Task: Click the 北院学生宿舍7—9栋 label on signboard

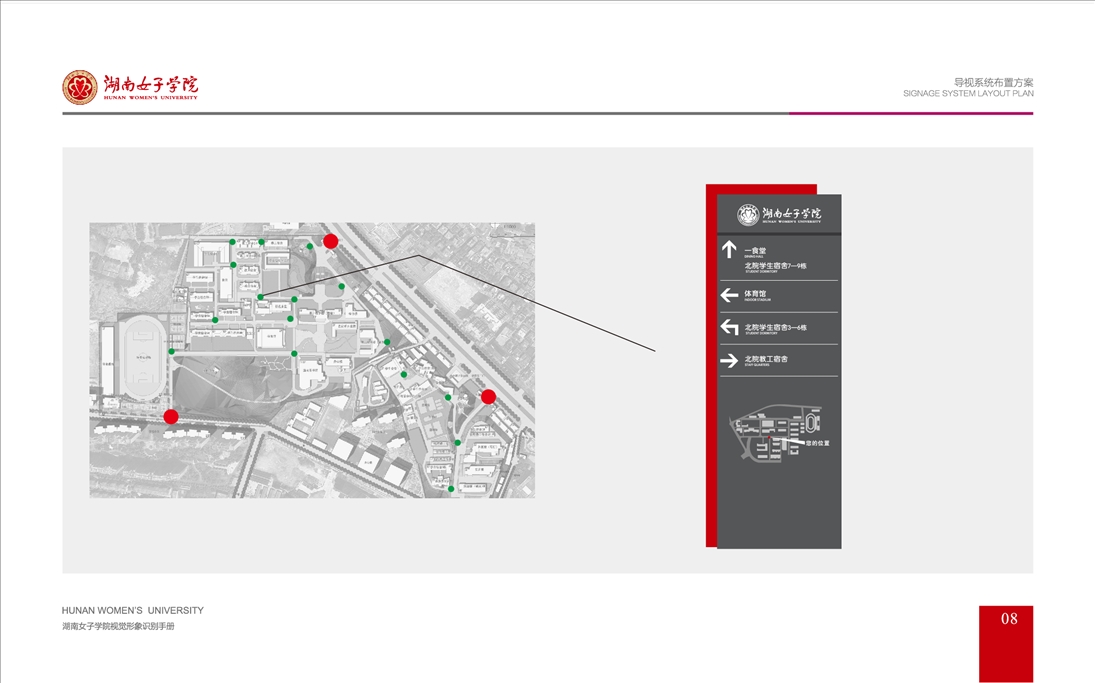Action: (x=775, y=266)
